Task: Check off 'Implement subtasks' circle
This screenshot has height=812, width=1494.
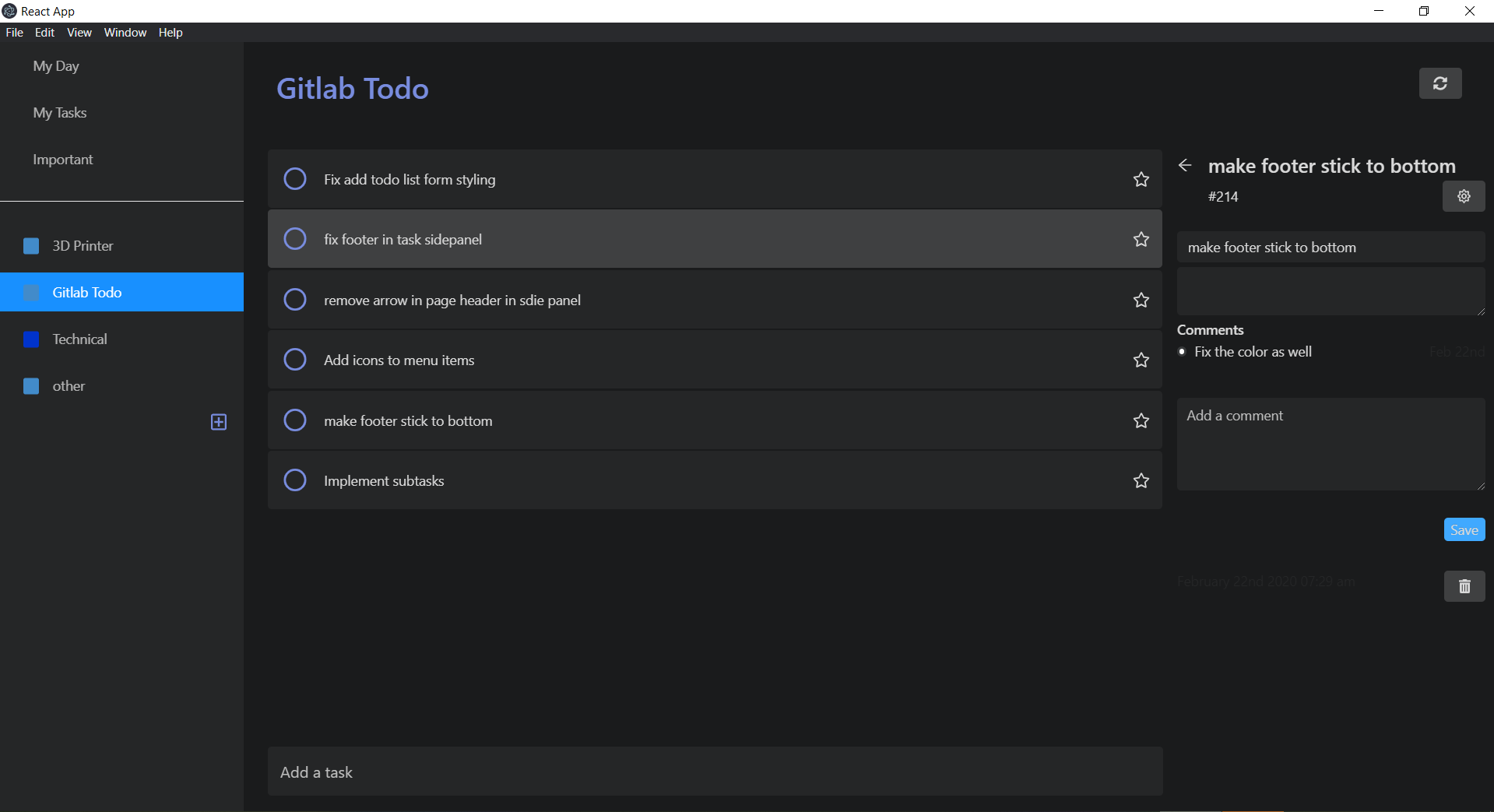Action: coord(295,480)
